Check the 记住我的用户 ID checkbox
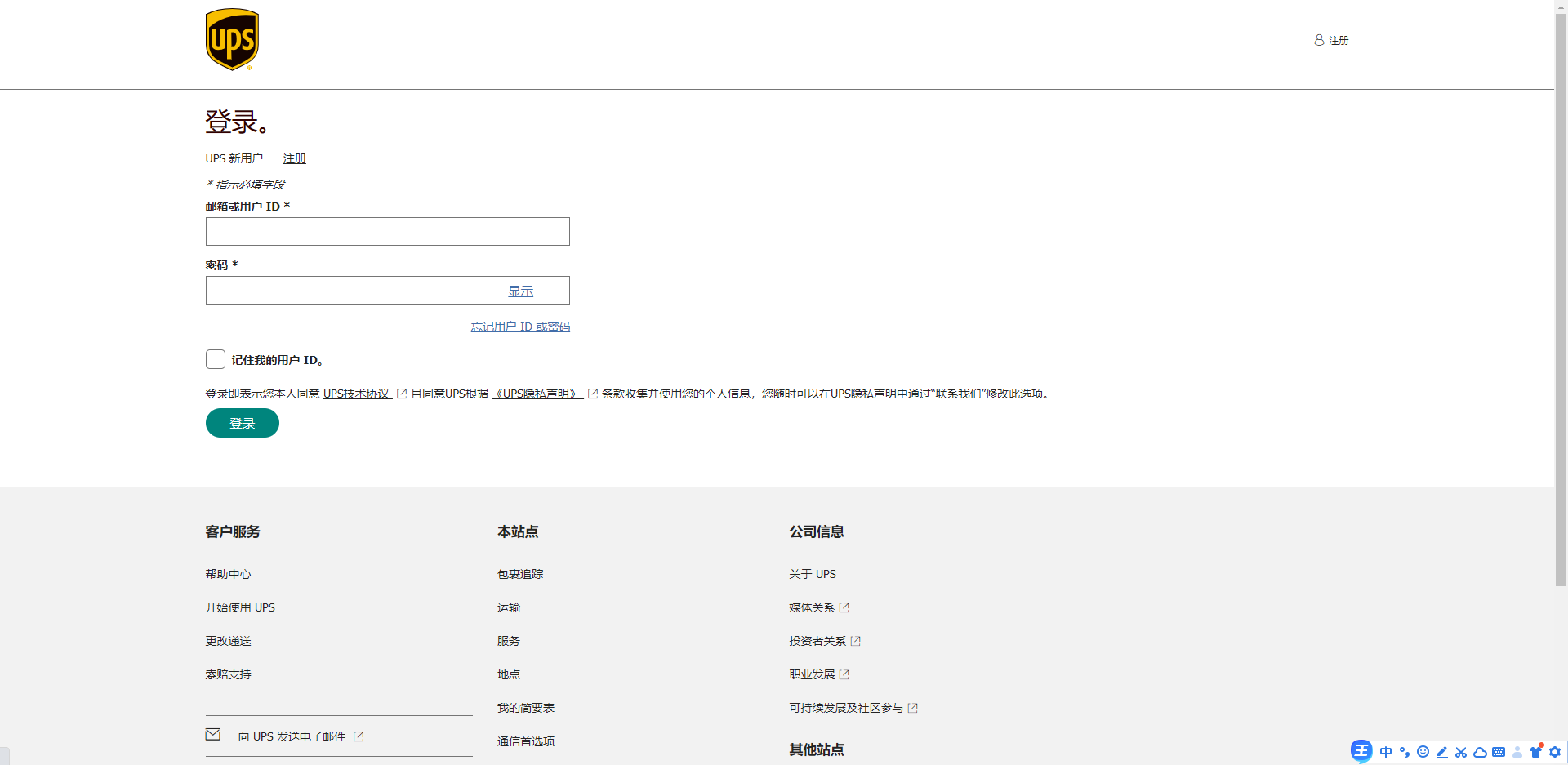The width and height of the screenshot is (1568, 765). pyautogui.click(x=216, y=359)
